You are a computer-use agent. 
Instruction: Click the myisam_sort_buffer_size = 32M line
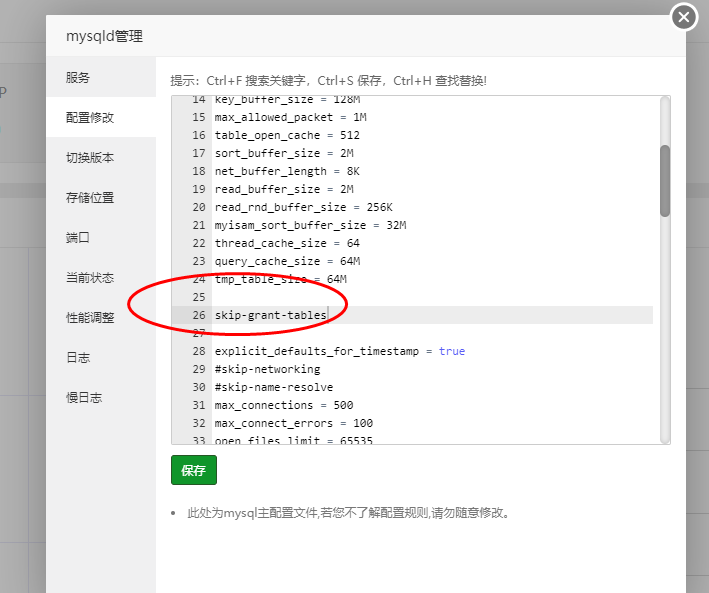[x=310, y=225]
